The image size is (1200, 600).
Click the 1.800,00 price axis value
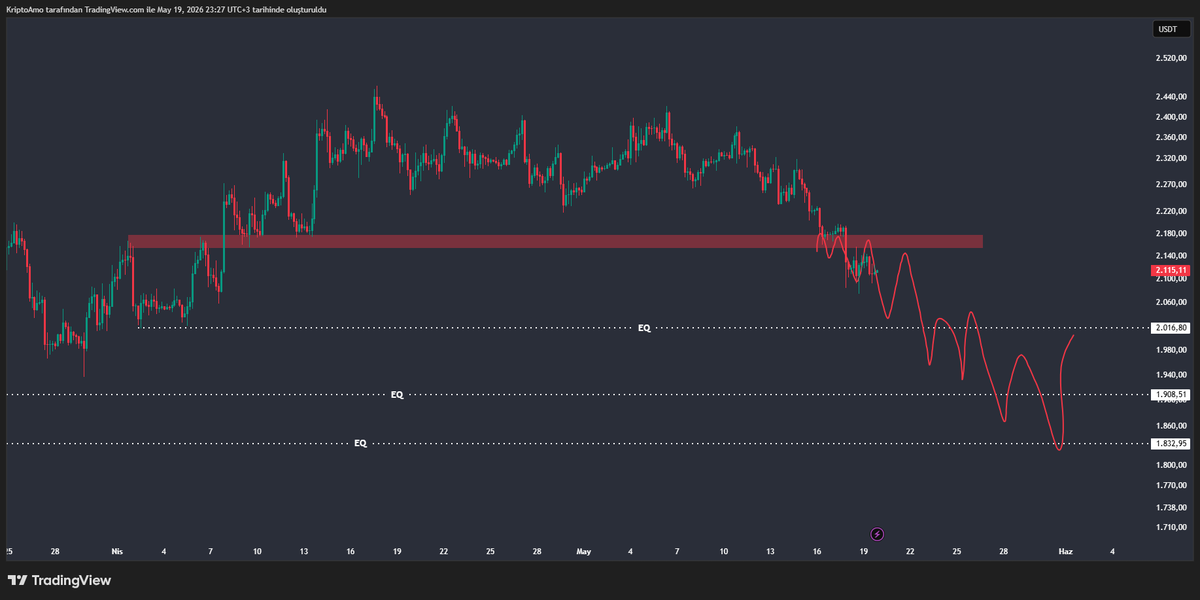pyautogui.click(x=1170, y=465)
